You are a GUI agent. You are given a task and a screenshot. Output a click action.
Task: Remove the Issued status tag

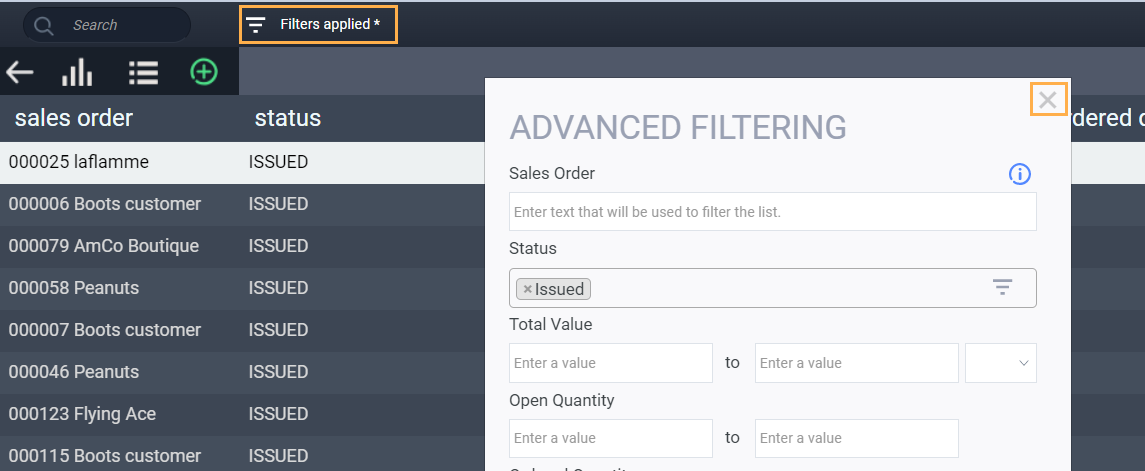(527, 289)
